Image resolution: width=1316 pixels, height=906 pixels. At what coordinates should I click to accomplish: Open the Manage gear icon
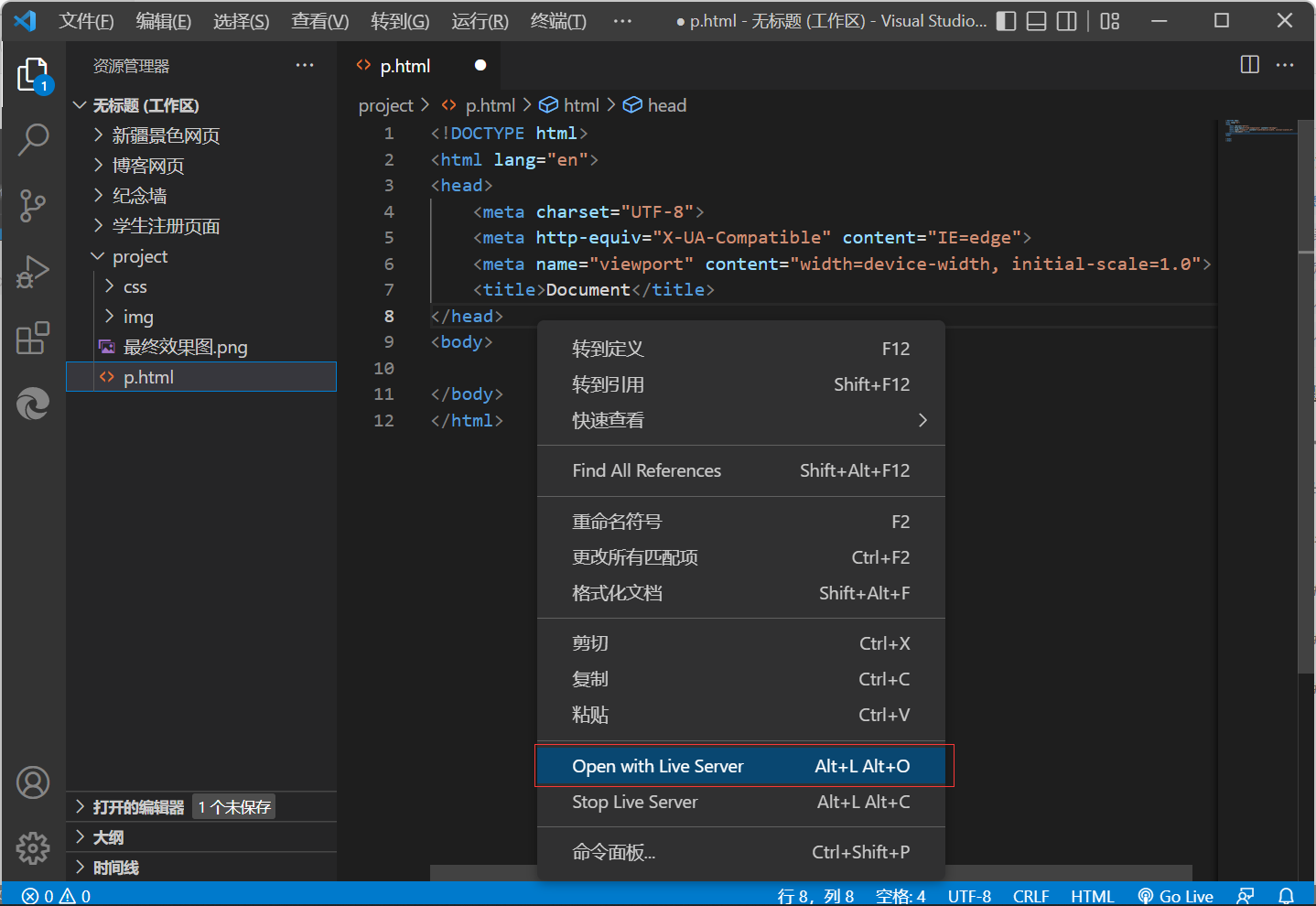(34, 848)
